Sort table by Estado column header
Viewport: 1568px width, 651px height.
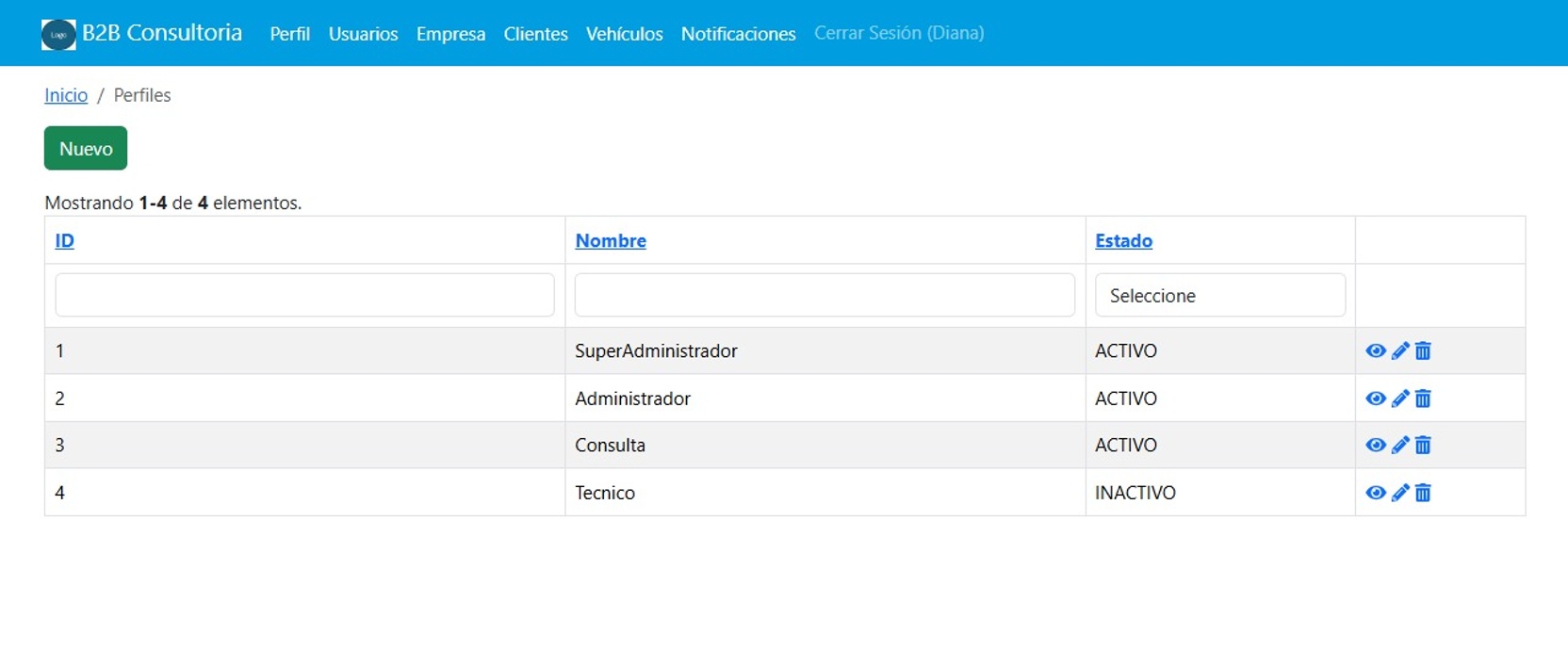[x=1123, y=240]
